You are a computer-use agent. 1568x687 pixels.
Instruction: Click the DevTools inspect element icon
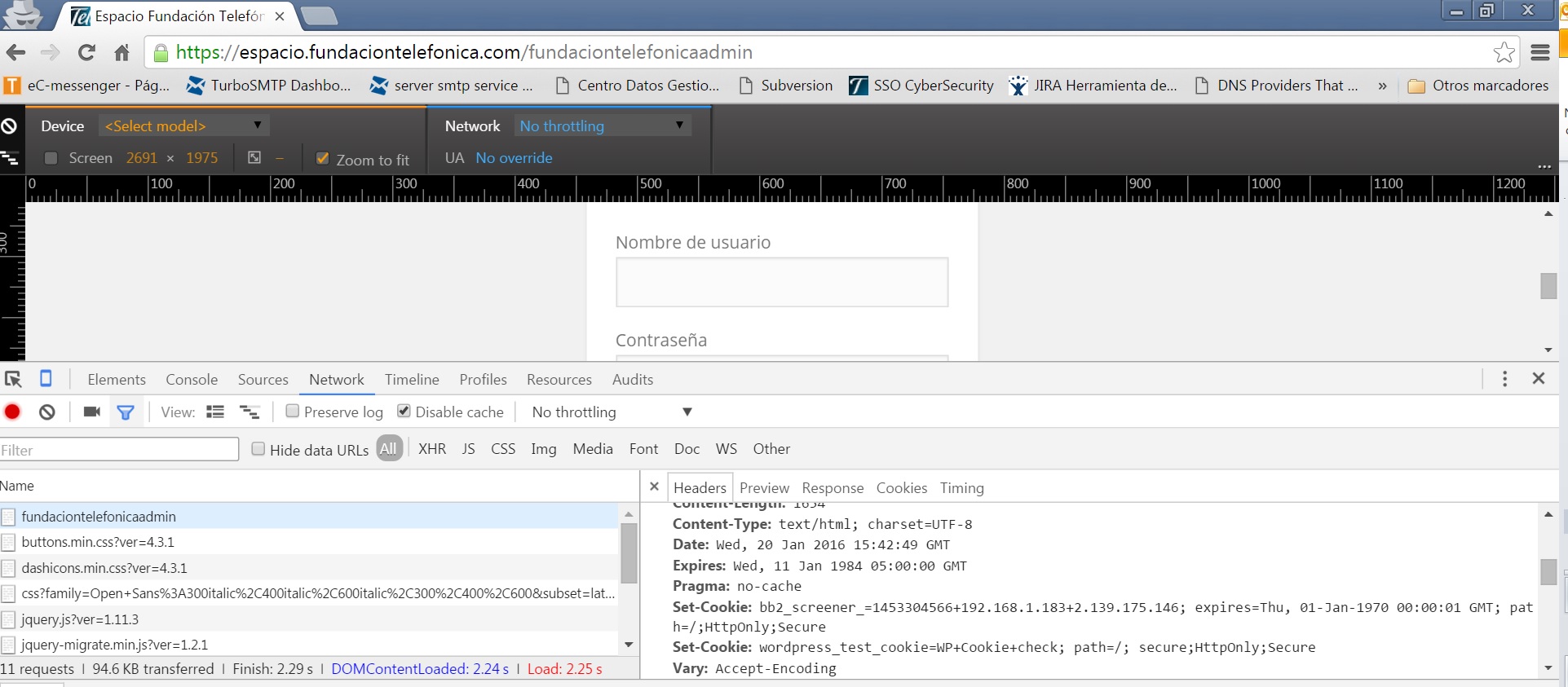coord(13,379)
